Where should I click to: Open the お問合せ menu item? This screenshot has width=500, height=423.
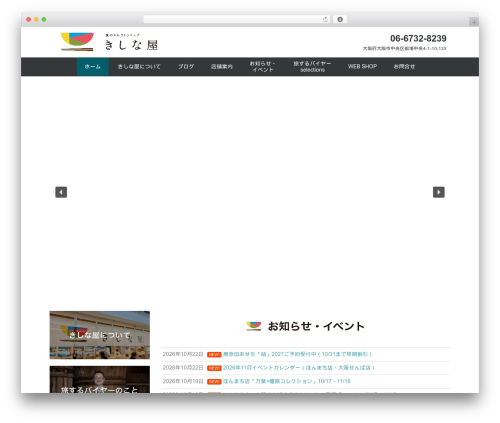pos(404,67)
